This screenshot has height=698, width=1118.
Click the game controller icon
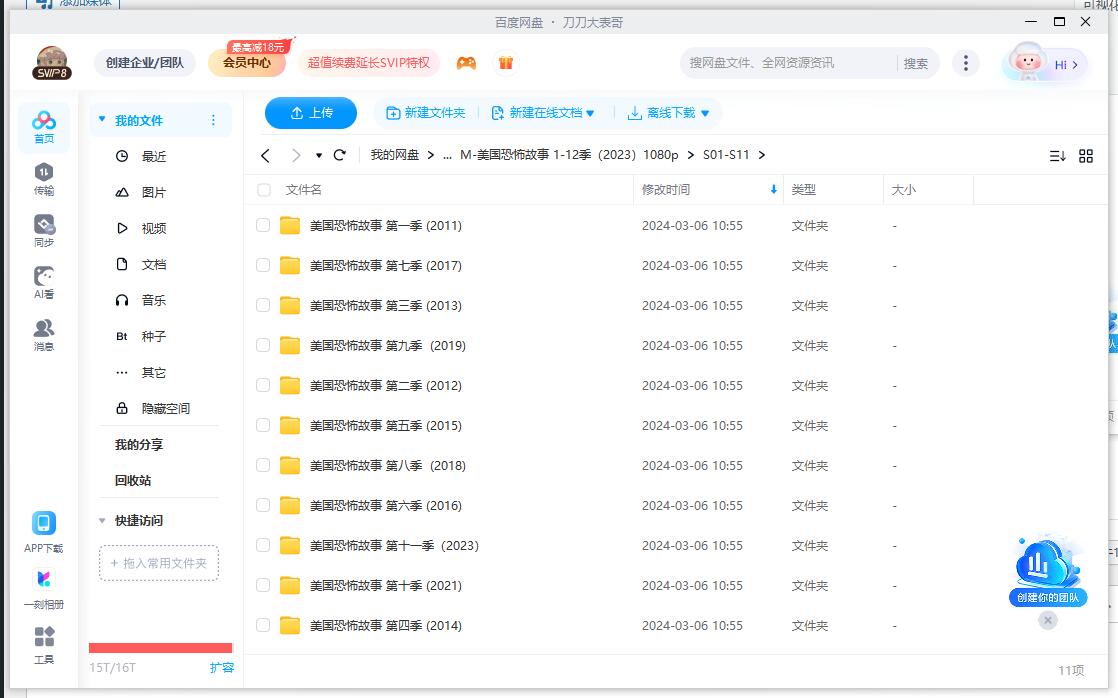(x=466, y=63)
